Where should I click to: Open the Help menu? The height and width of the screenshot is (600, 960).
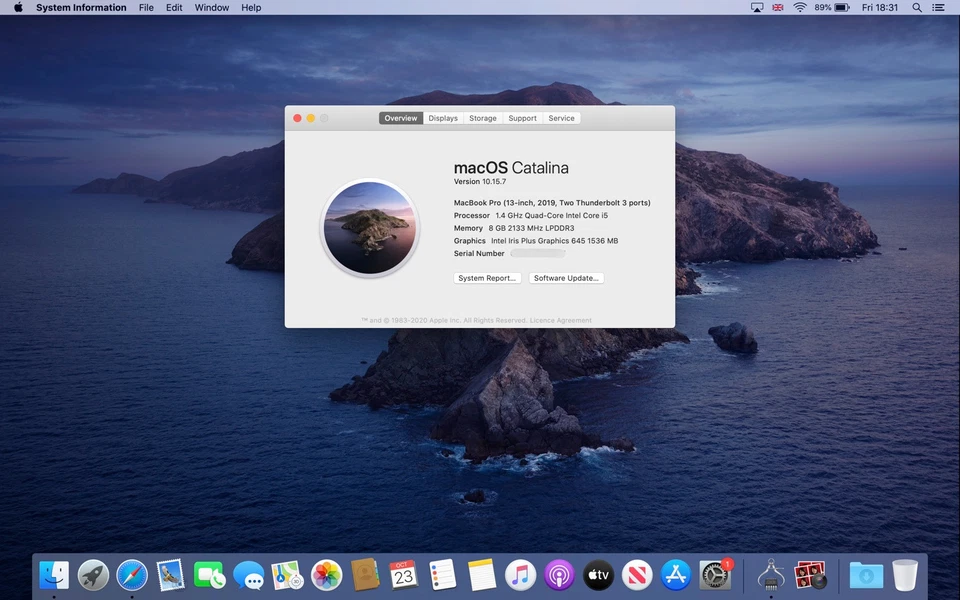[x=251, y=7]
